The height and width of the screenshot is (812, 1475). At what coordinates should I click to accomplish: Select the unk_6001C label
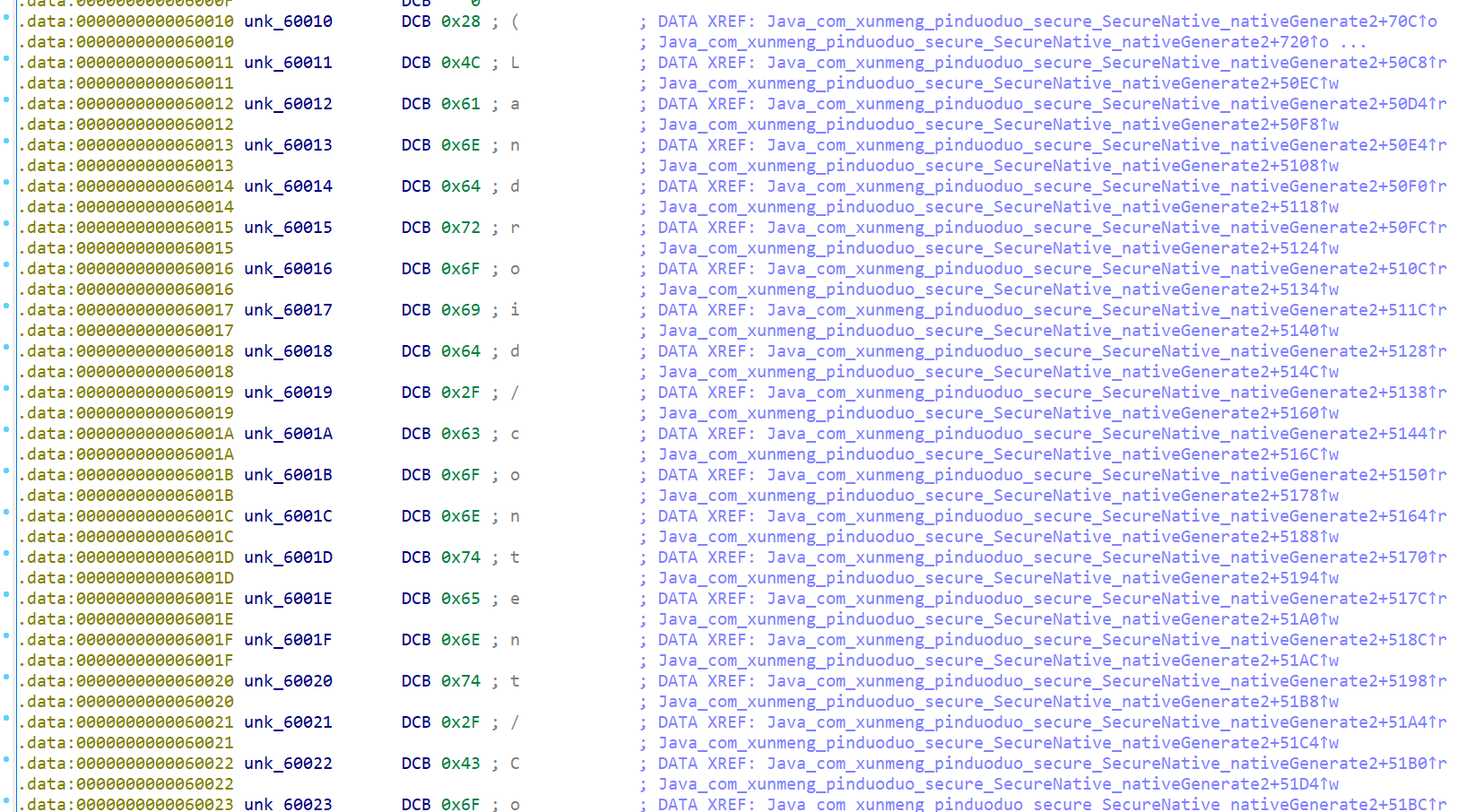click(288, 516)
